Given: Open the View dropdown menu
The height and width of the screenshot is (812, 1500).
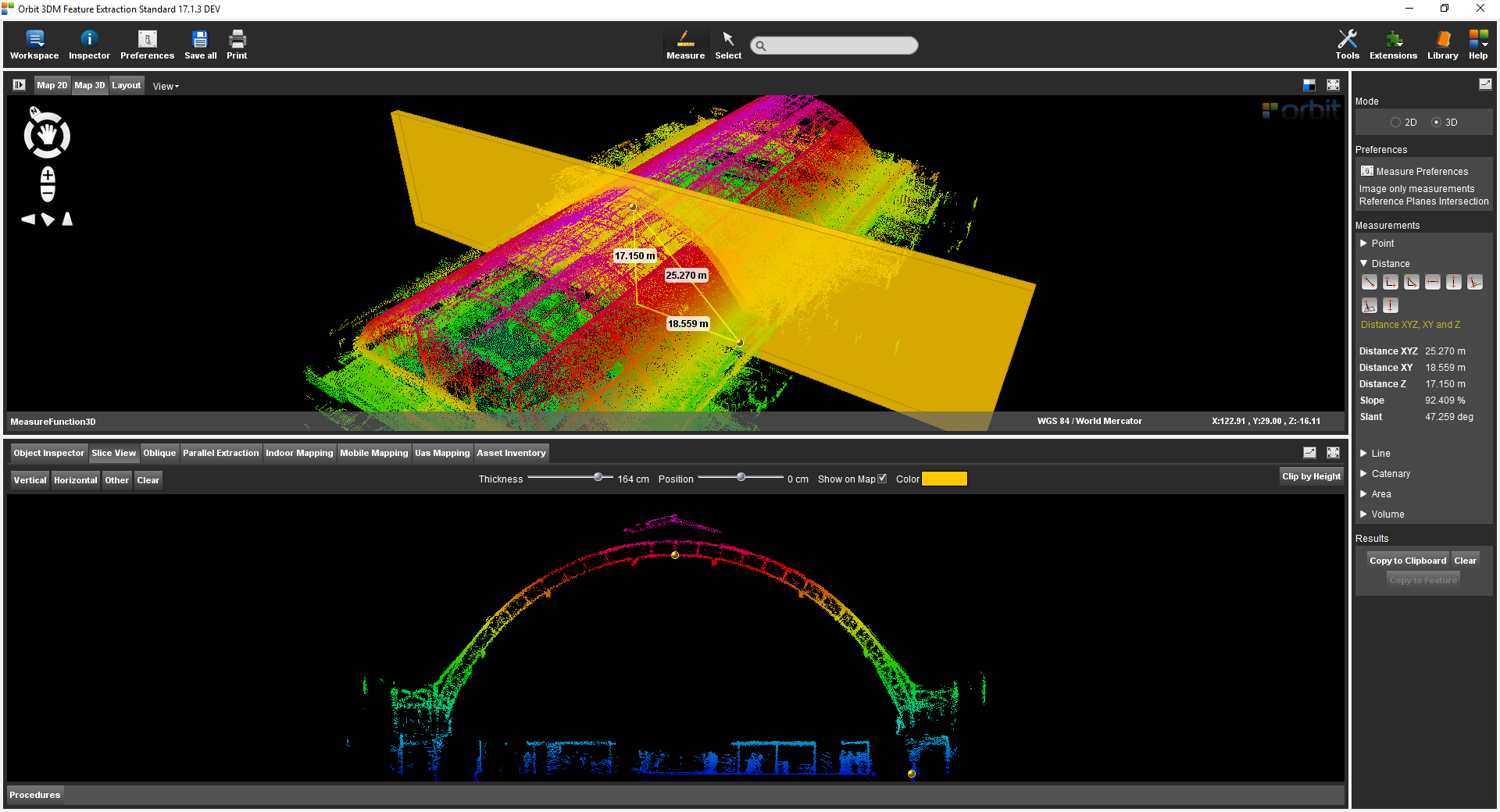Looking at the screenshot, I should pyautogui.click(x=166, y=87).
